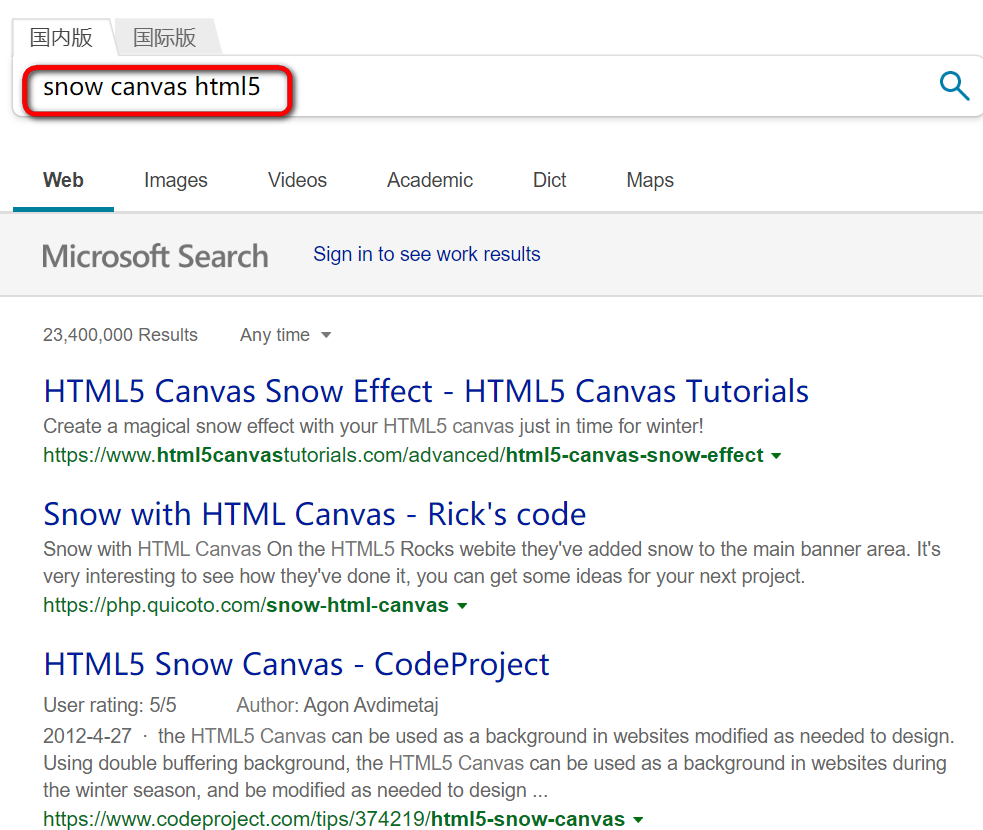
Task: Expand arrow beside html5canvastutorials URL
Action: [776, 456]
